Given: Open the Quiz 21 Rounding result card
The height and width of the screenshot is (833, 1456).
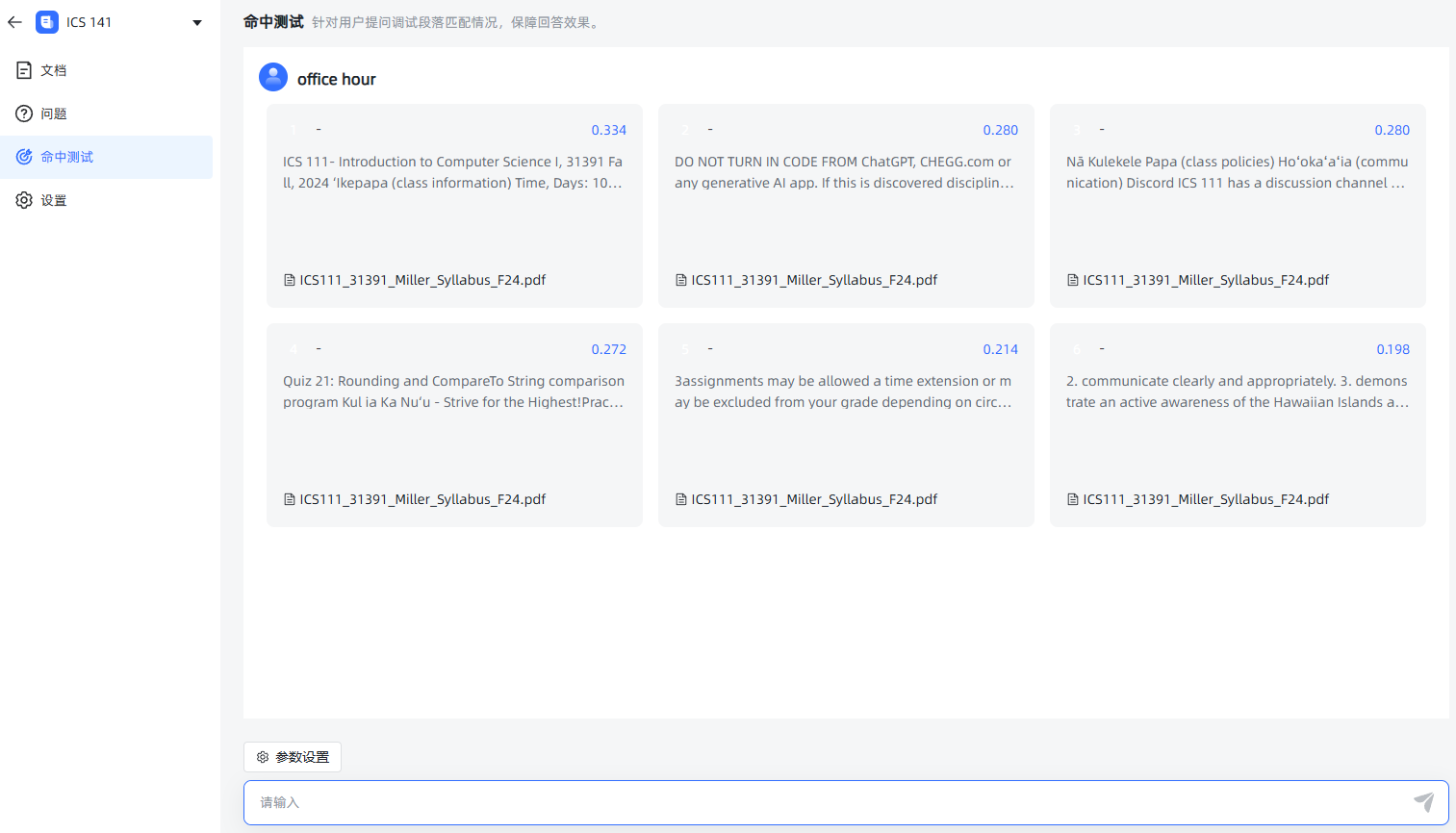Looking at the screenshot, I should coord(454,424).
